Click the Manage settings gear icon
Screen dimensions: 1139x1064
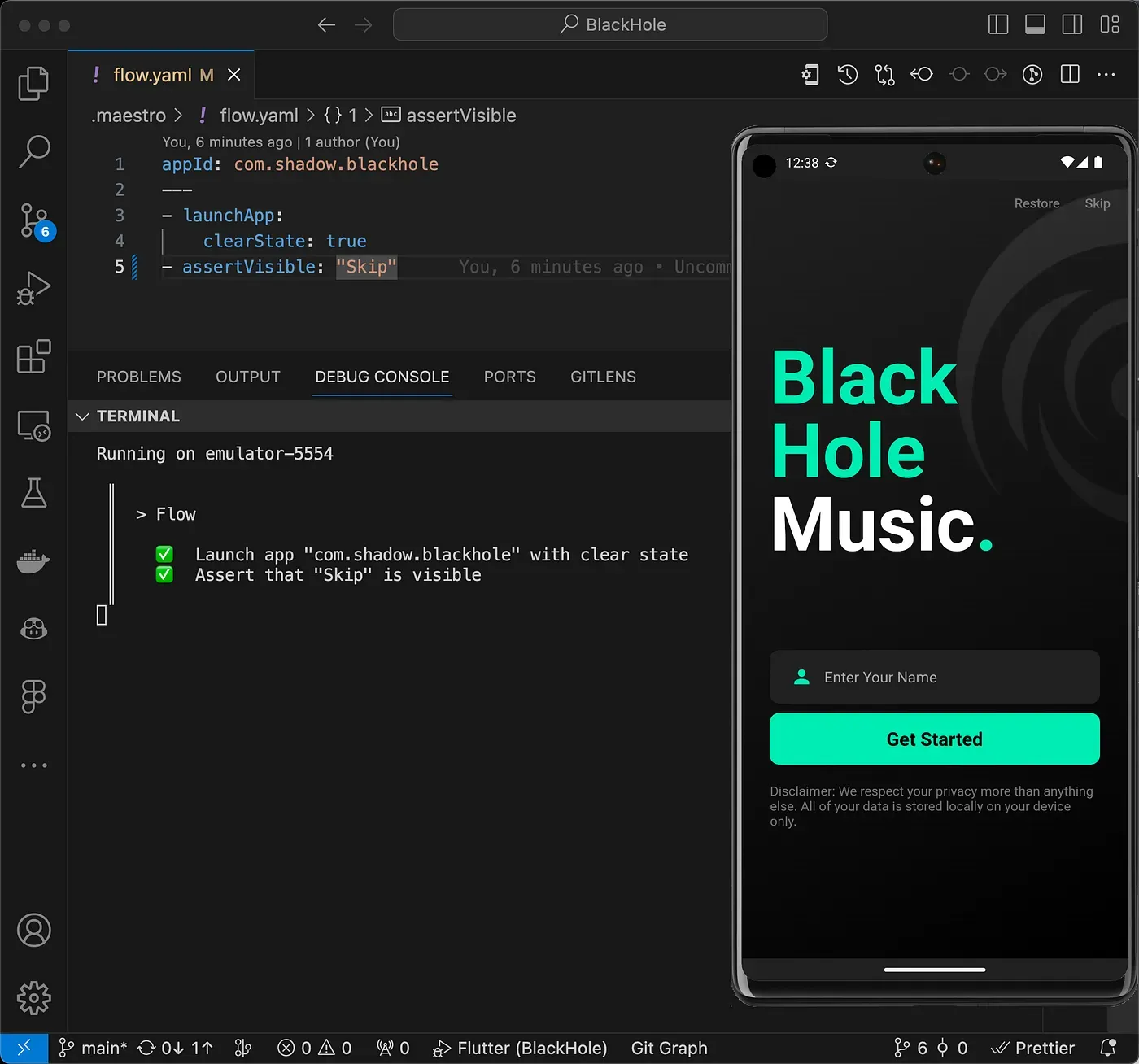tap(33, 997)
